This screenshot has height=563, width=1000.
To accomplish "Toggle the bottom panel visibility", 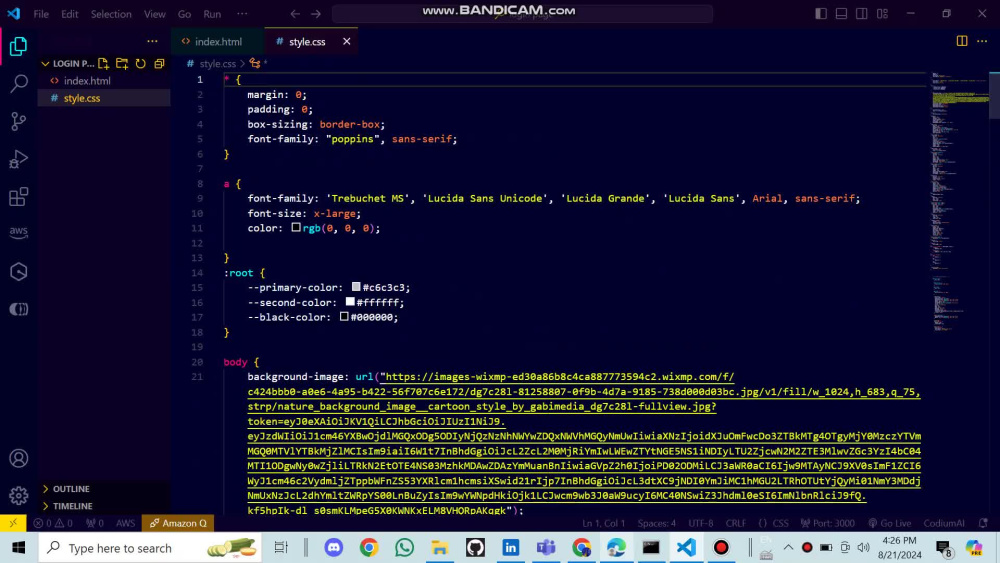I will coord(842,13).
